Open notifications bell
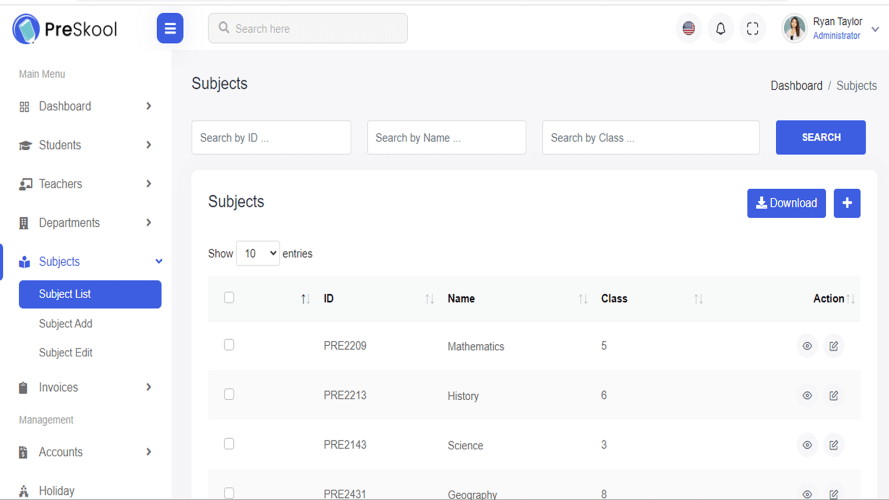The image size is (889, 500). point(721,28)
